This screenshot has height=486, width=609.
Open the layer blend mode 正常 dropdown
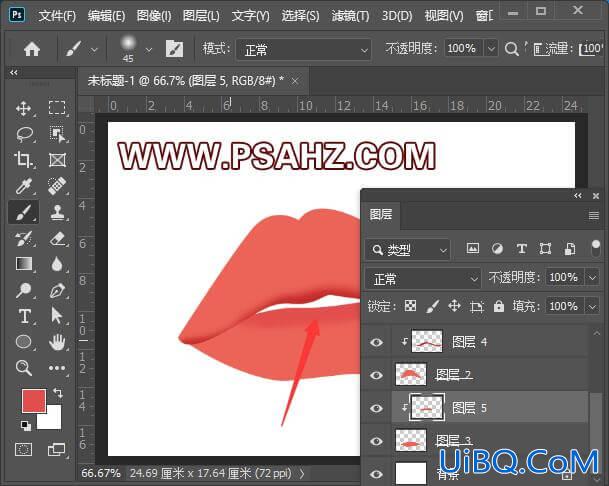tap(423, 279)
